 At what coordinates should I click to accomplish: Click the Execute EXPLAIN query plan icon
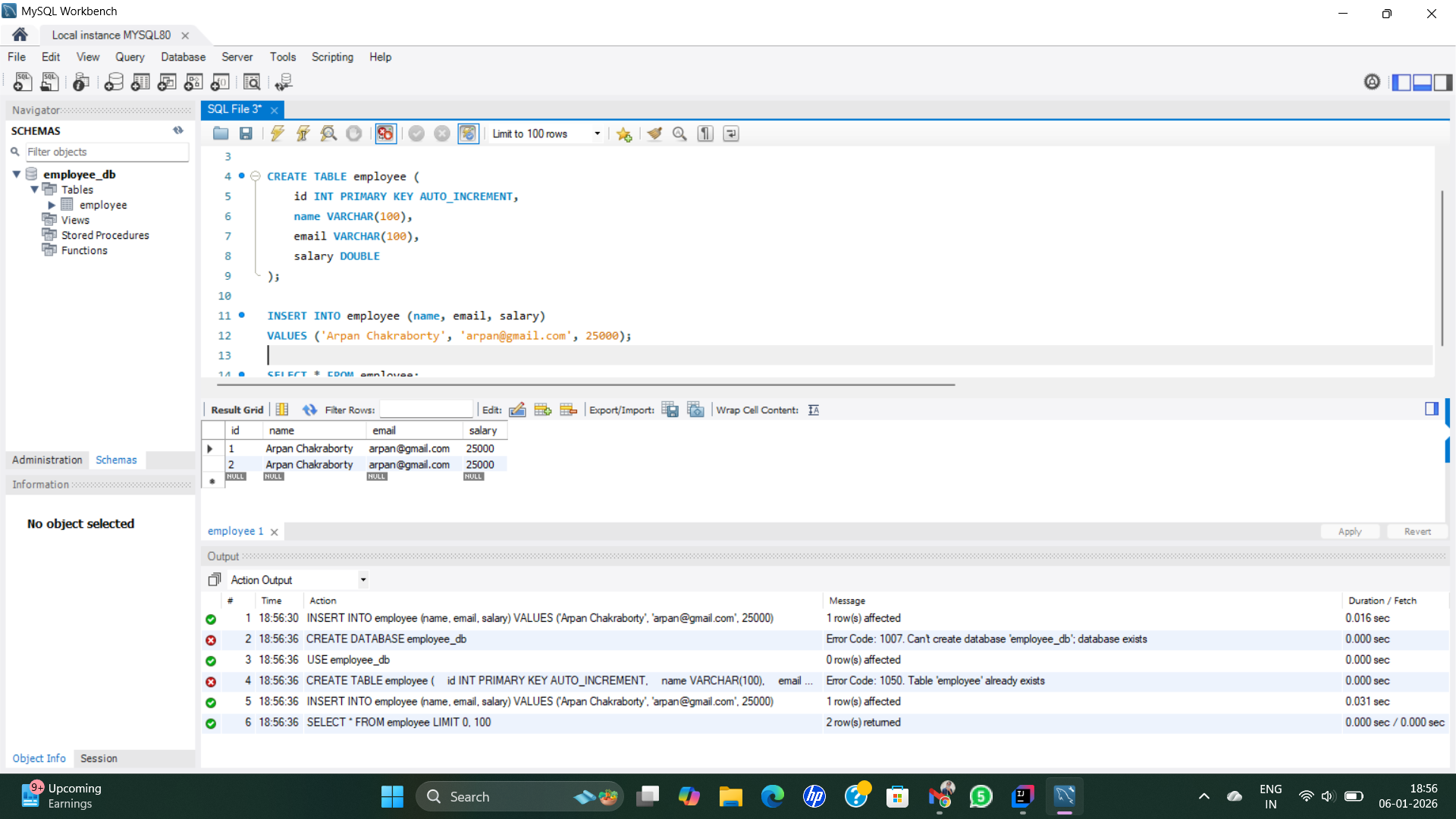click(328, 133)
